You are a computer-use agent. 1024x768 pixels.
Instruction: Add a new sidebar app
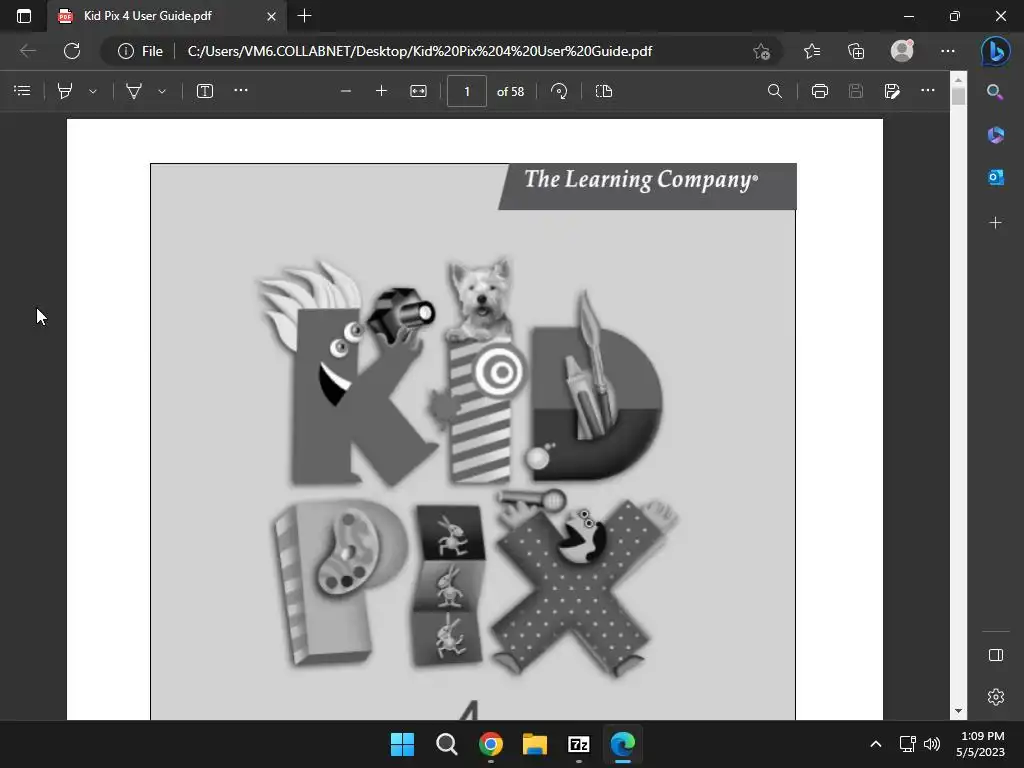995,223
